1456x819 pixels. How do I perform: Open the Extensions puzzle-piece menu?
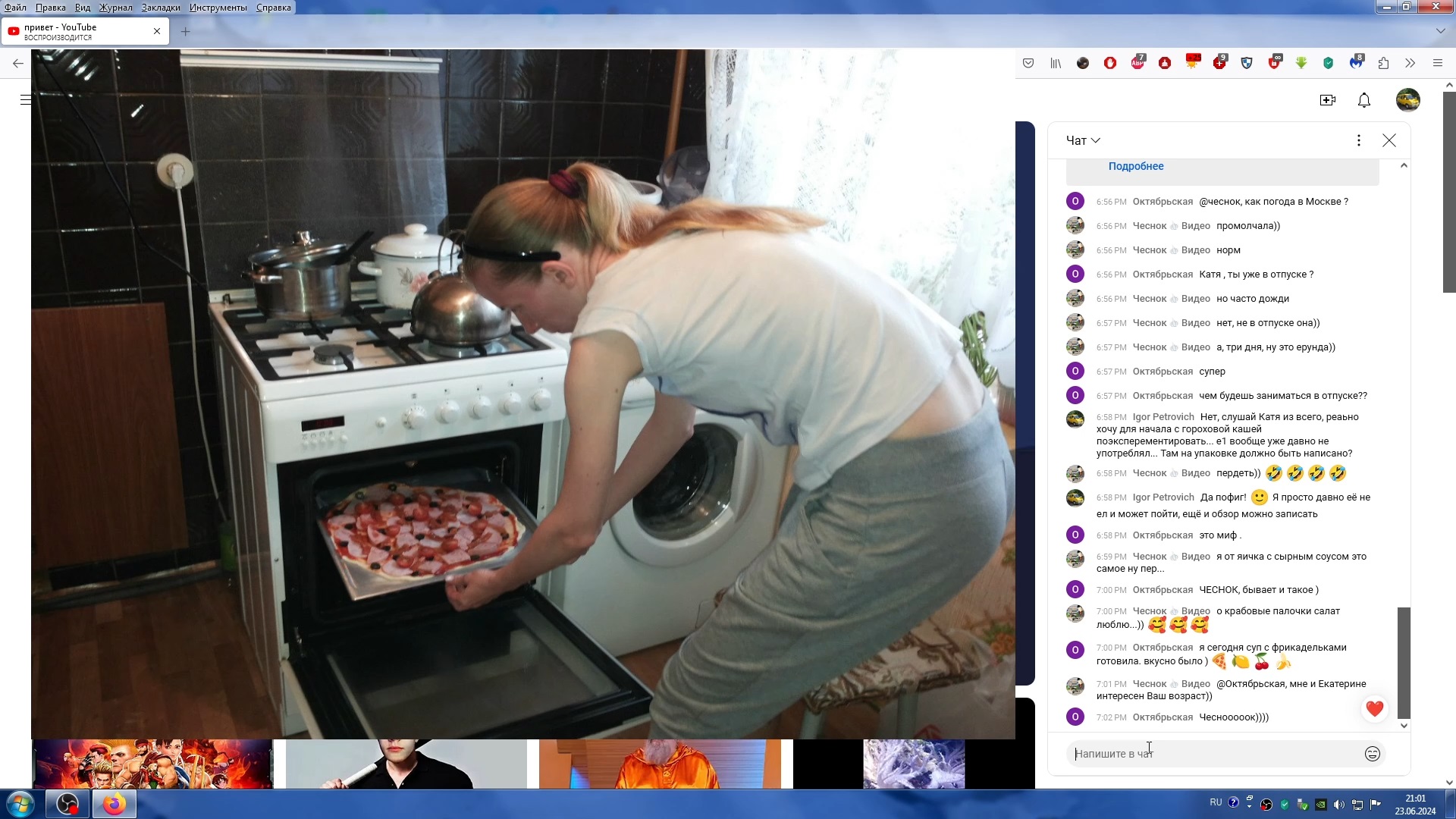coord(1383,63)
